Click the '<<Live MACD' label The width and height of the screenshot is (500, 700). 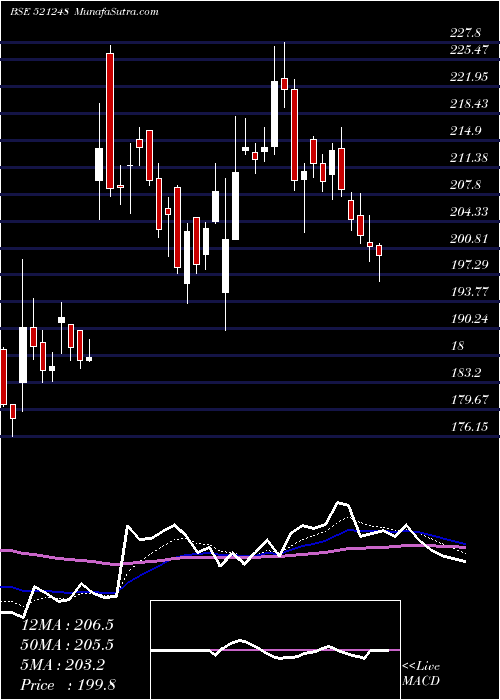[x=421, y=674]
